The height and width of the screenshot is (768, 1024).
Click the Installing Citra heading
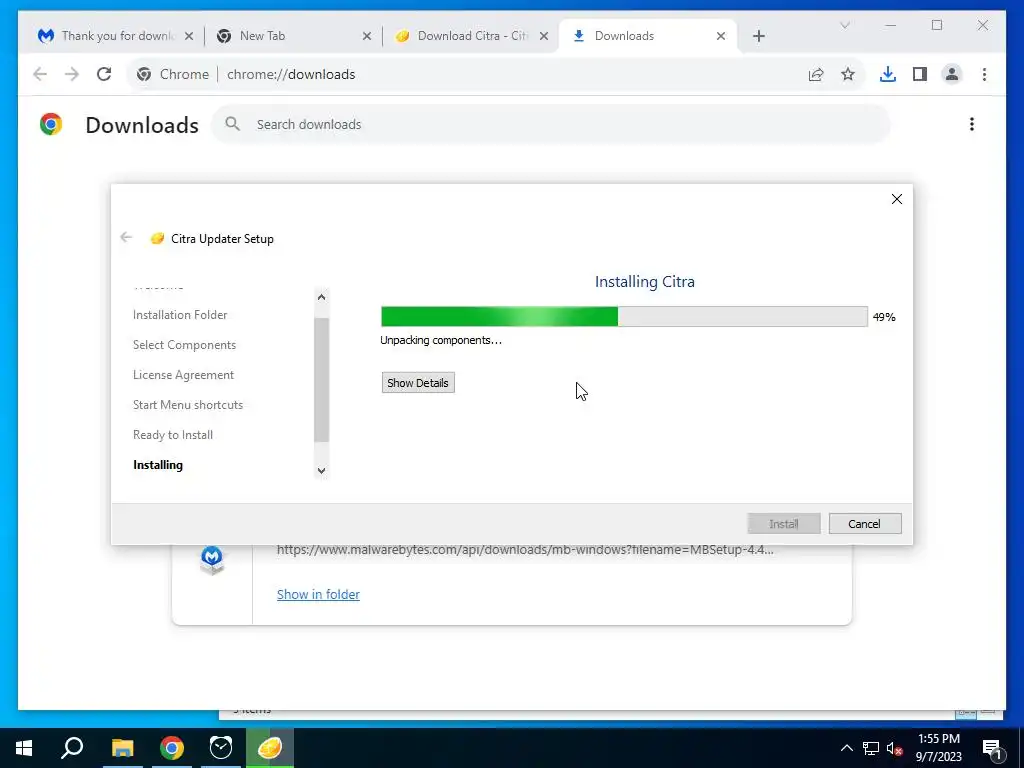coord(645,281)
